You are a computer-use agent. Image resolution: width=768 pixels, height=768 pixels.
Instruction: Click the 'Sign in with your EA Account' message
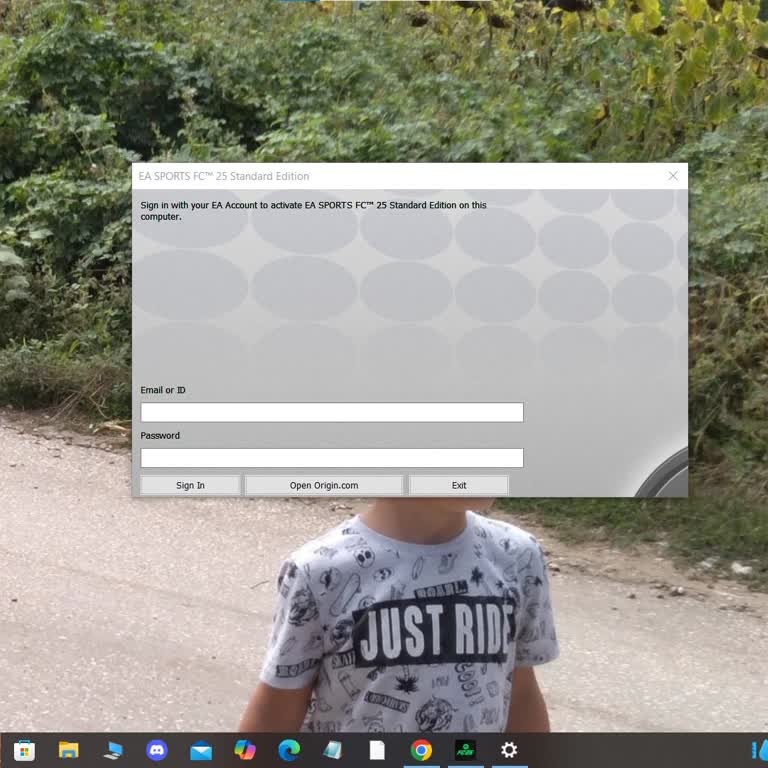pyautogui.click(x=313, y=211)
